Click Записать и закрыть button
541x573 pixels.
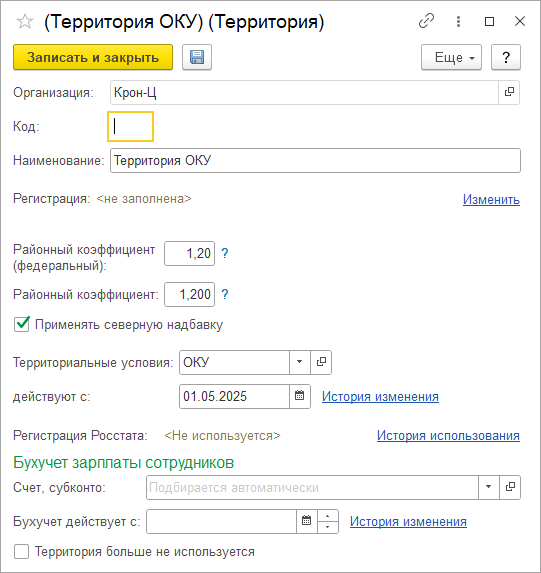point(93,57)
